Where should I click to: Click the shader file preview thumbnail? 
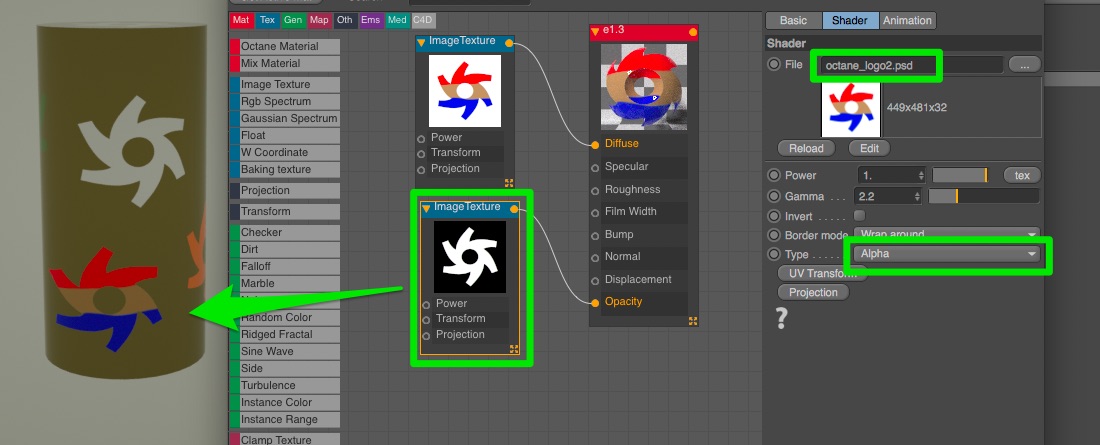851,109
